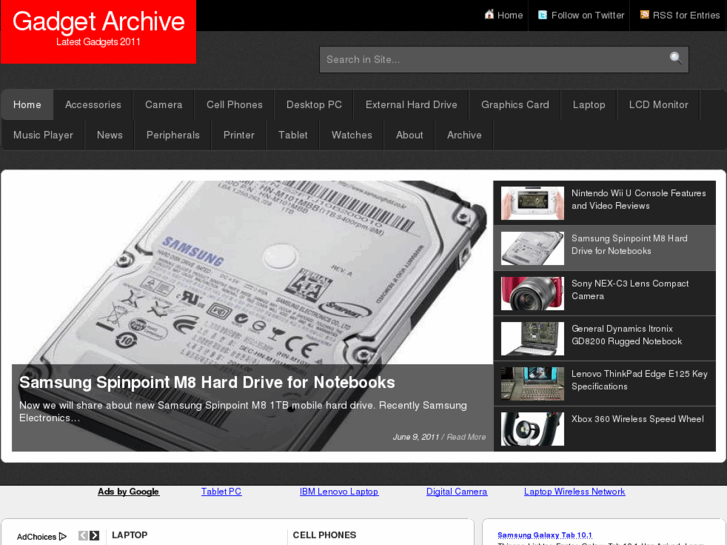
Task: Select the Cell Phones menu item
Action: (x=235, y=105)
